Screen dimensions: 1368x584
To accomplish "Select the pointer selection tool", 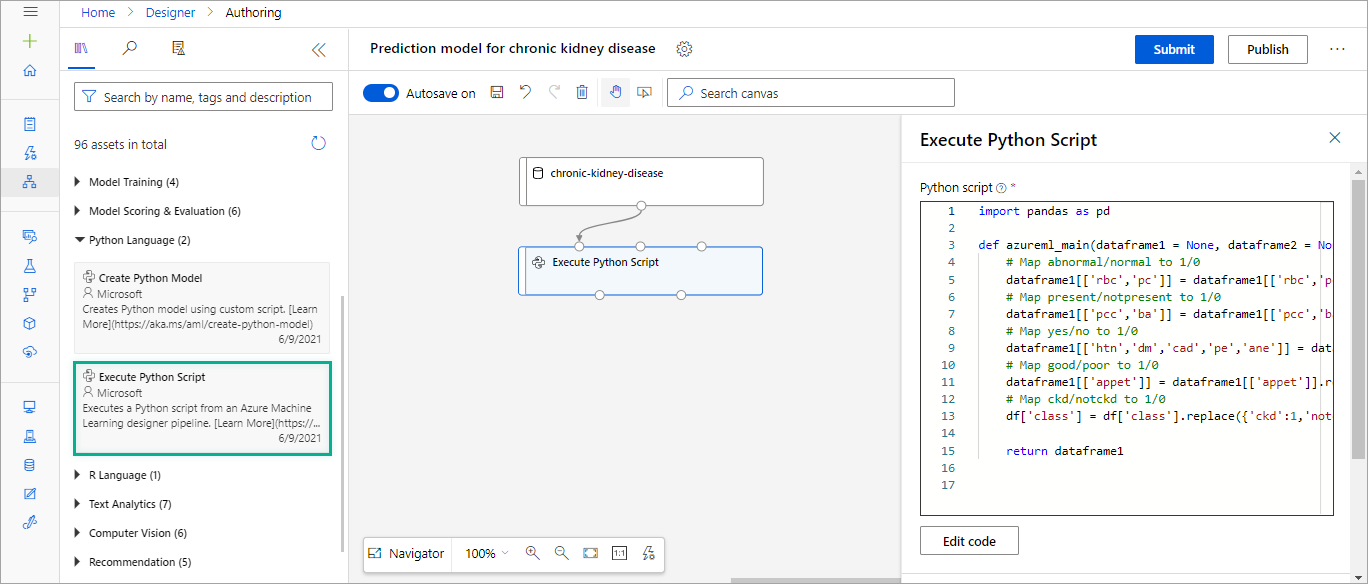I will 644,92.
